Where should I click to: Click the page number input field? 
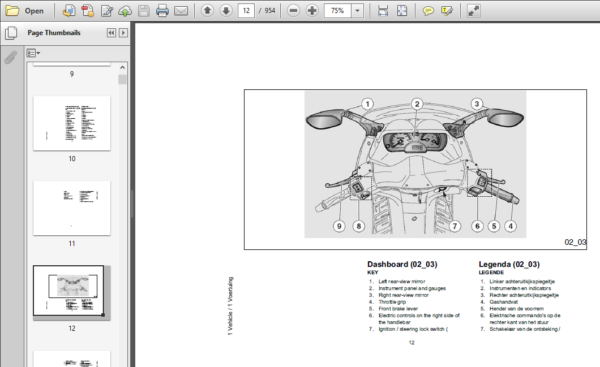(246, 11)
